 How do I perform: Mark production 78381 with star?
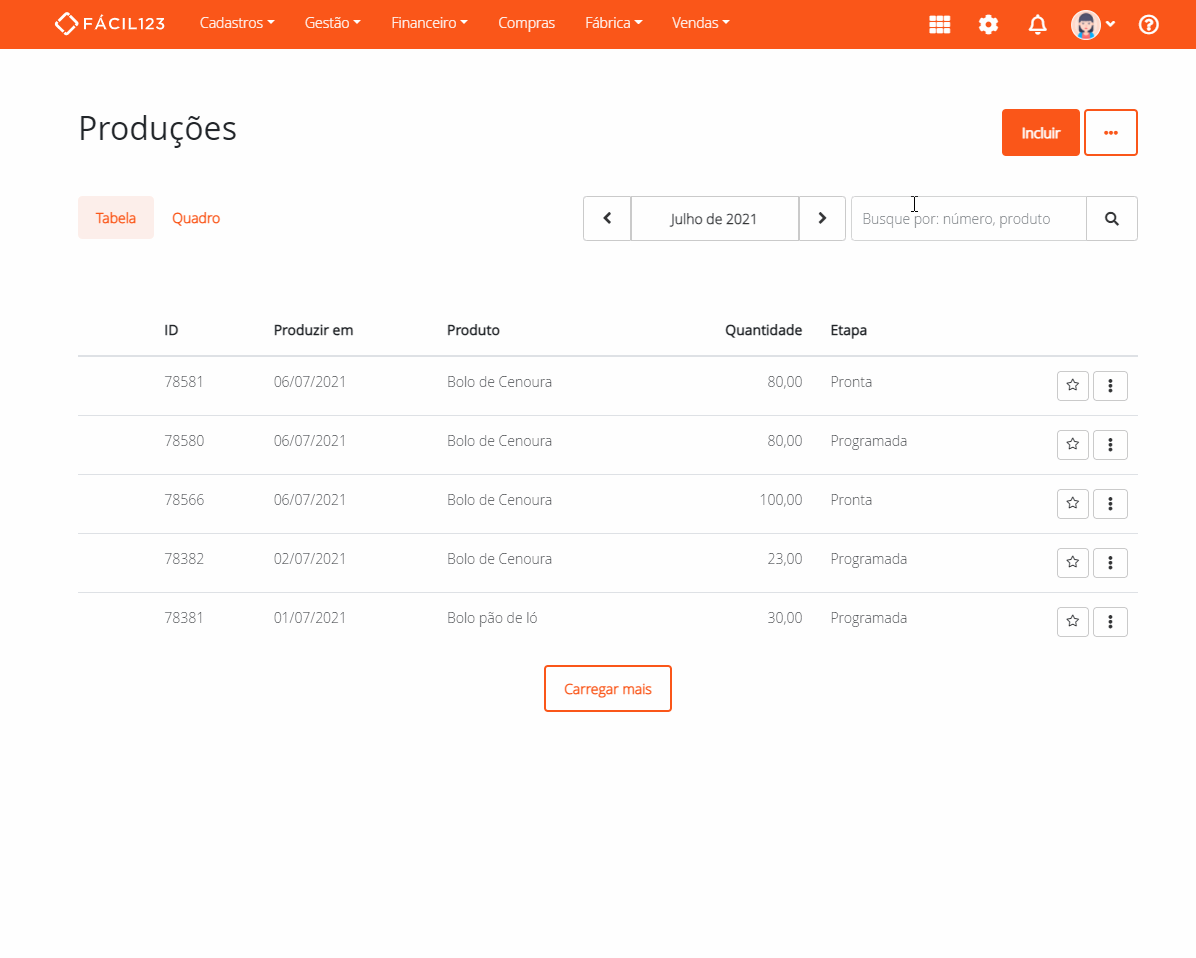1072,621
